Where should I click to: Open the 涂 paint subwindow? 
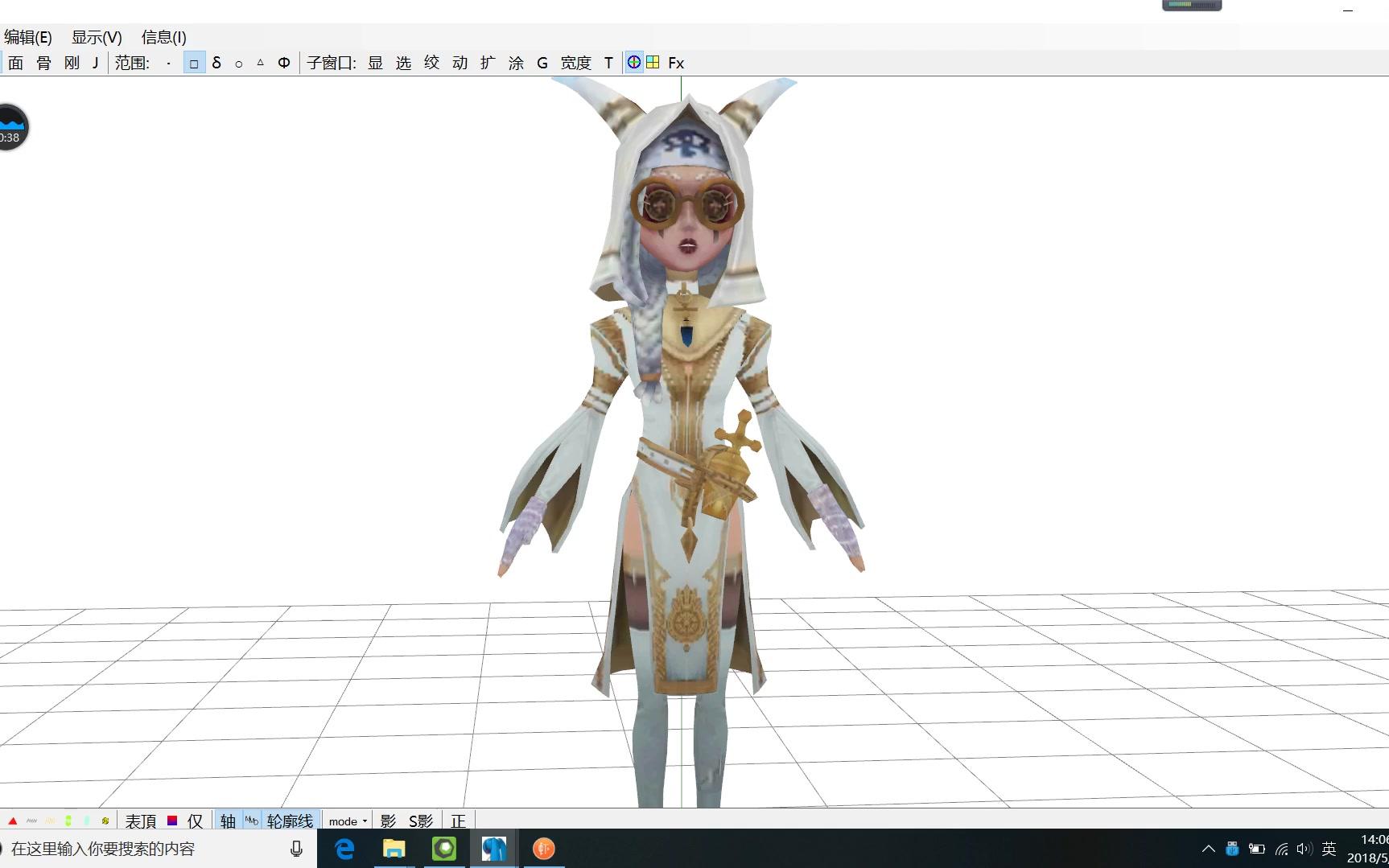pos(515,62)
